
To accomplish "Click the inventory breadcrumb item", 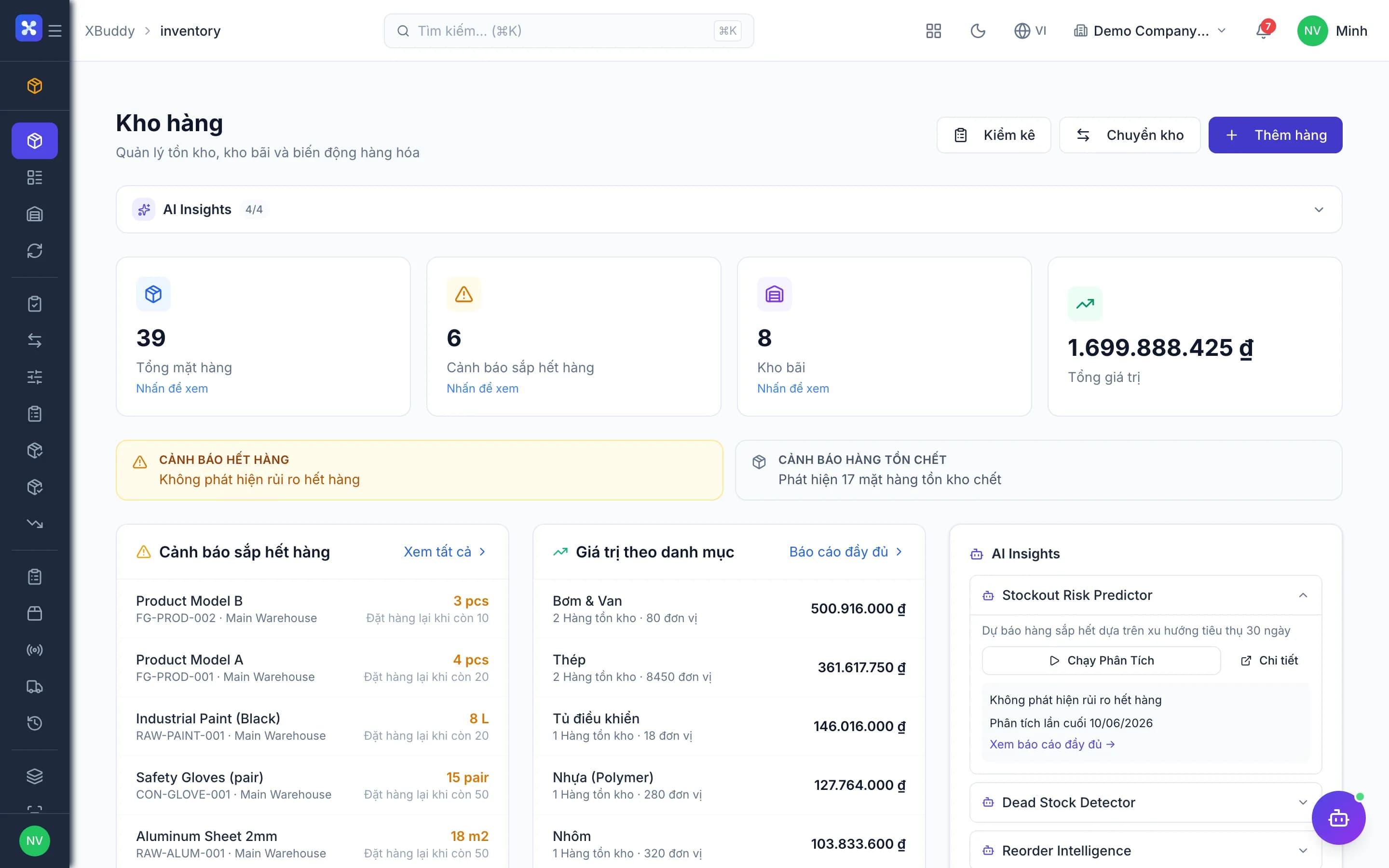I will [x=190, y=31].
